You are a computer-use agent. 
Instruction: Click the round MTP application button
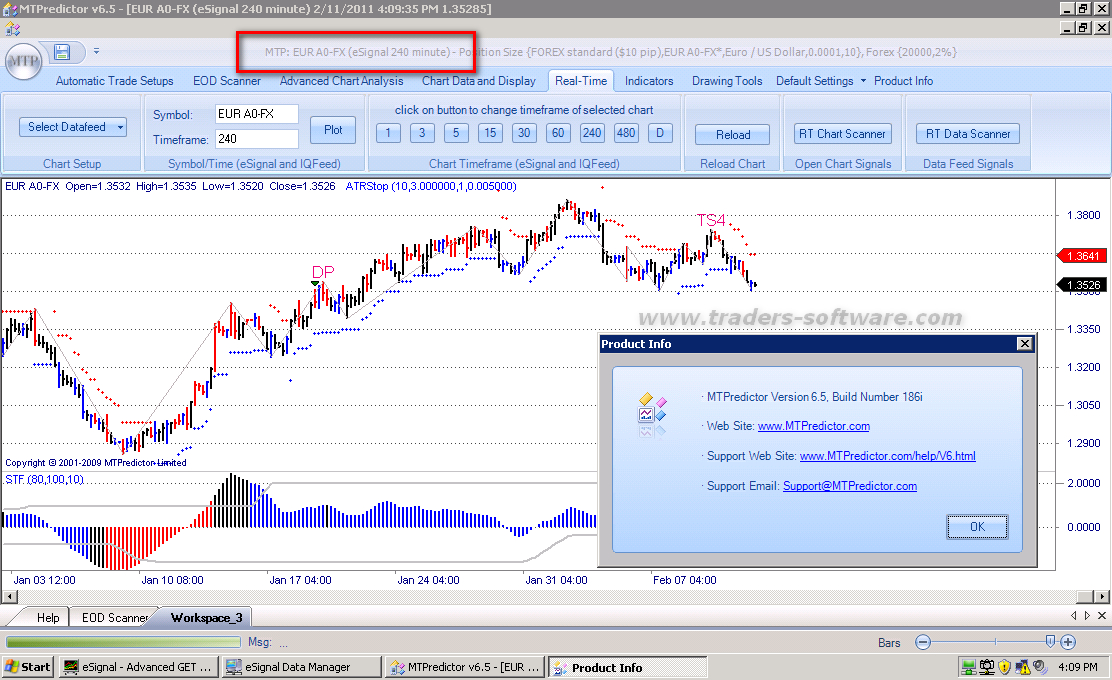pyautogui.click(x=22, y=61)
